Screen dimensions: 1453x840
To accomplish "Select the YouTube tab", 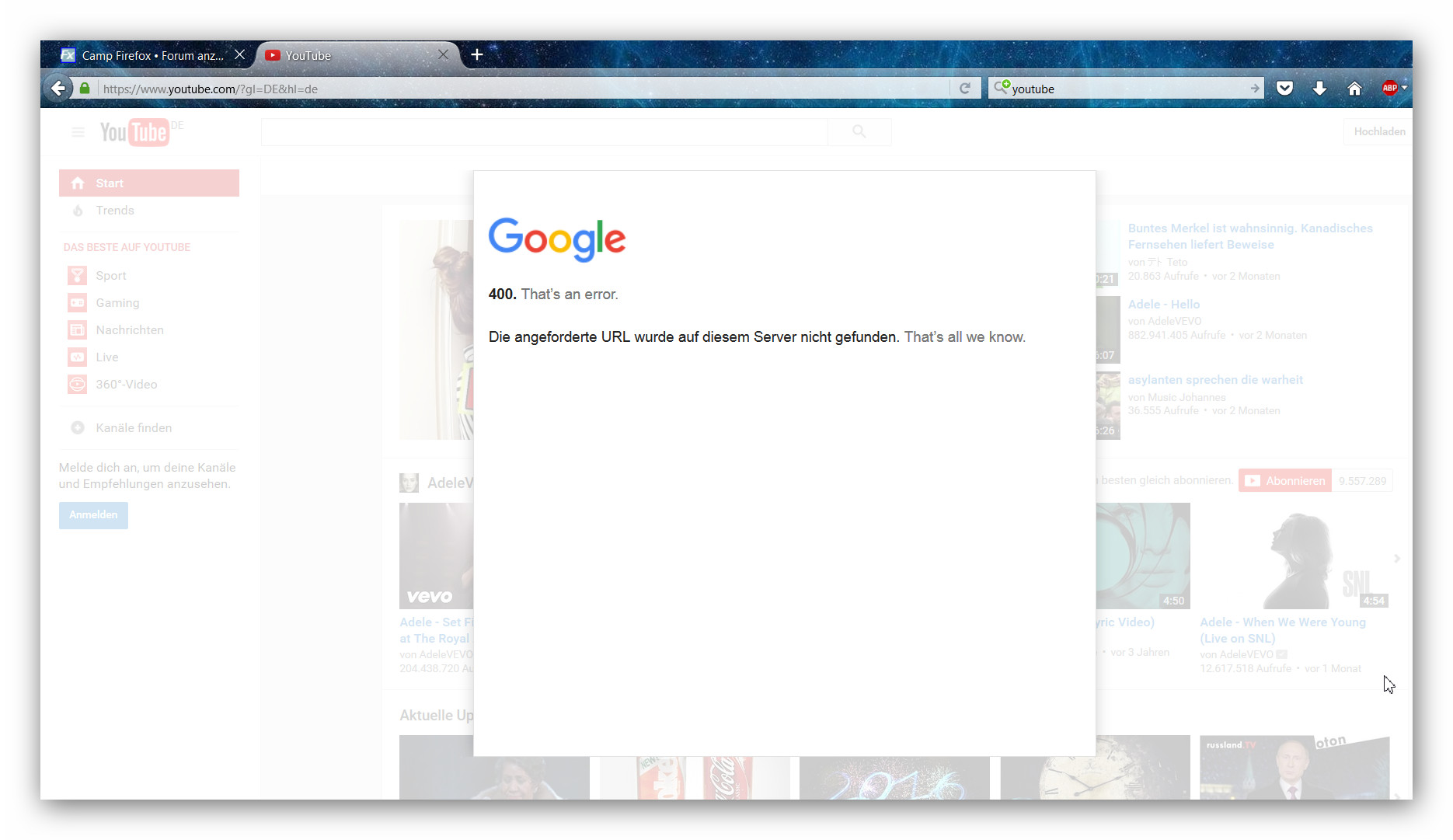I will tap(357, 55).
